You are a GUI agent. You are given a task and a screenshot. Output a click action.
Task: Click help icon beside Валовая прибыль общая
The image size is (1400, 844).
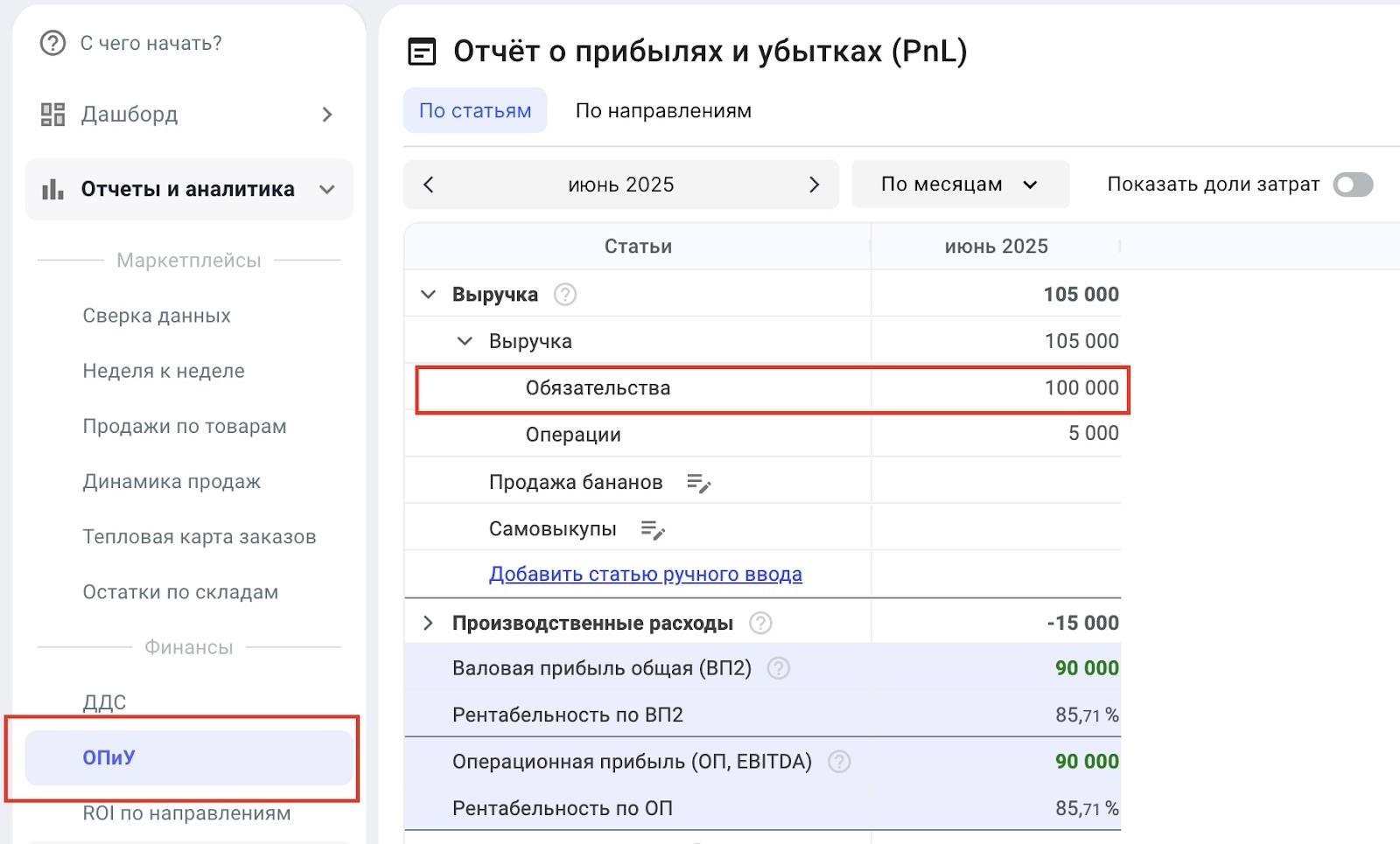[778, 669]
